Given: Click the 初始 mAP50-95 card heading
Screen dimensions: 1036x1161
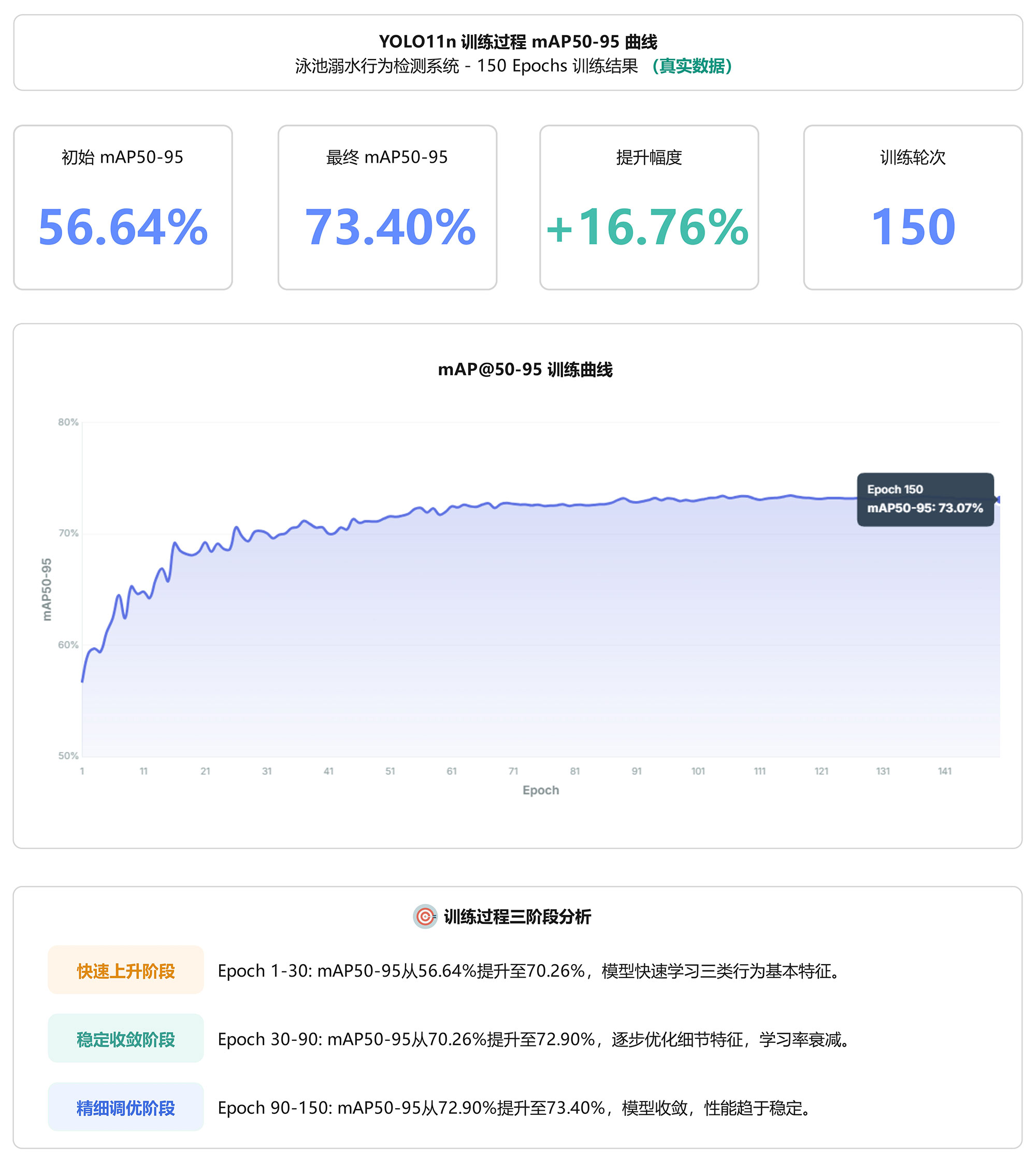Looking at the screenshot, I should tap(122, 157).
